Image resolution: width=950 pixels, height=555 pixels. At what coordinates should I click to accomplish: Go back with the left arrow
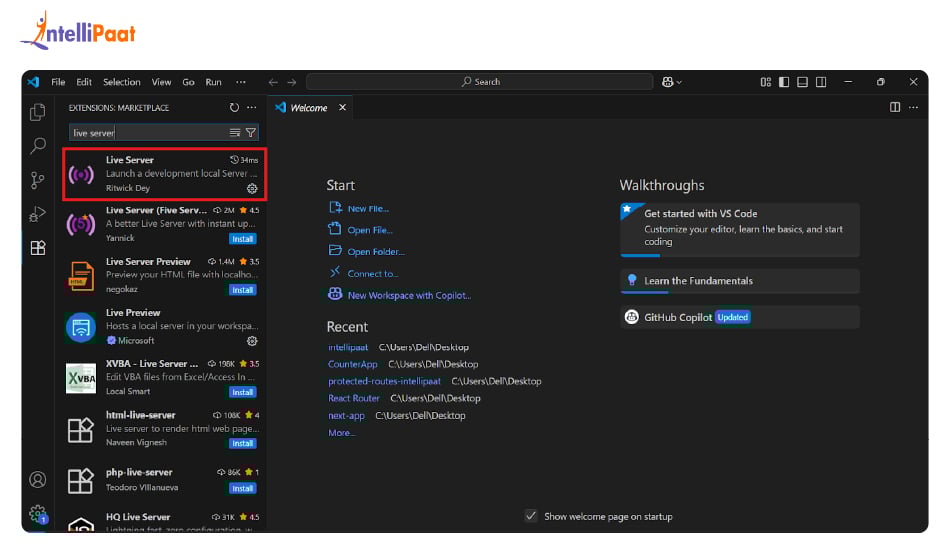pos(273,82)
